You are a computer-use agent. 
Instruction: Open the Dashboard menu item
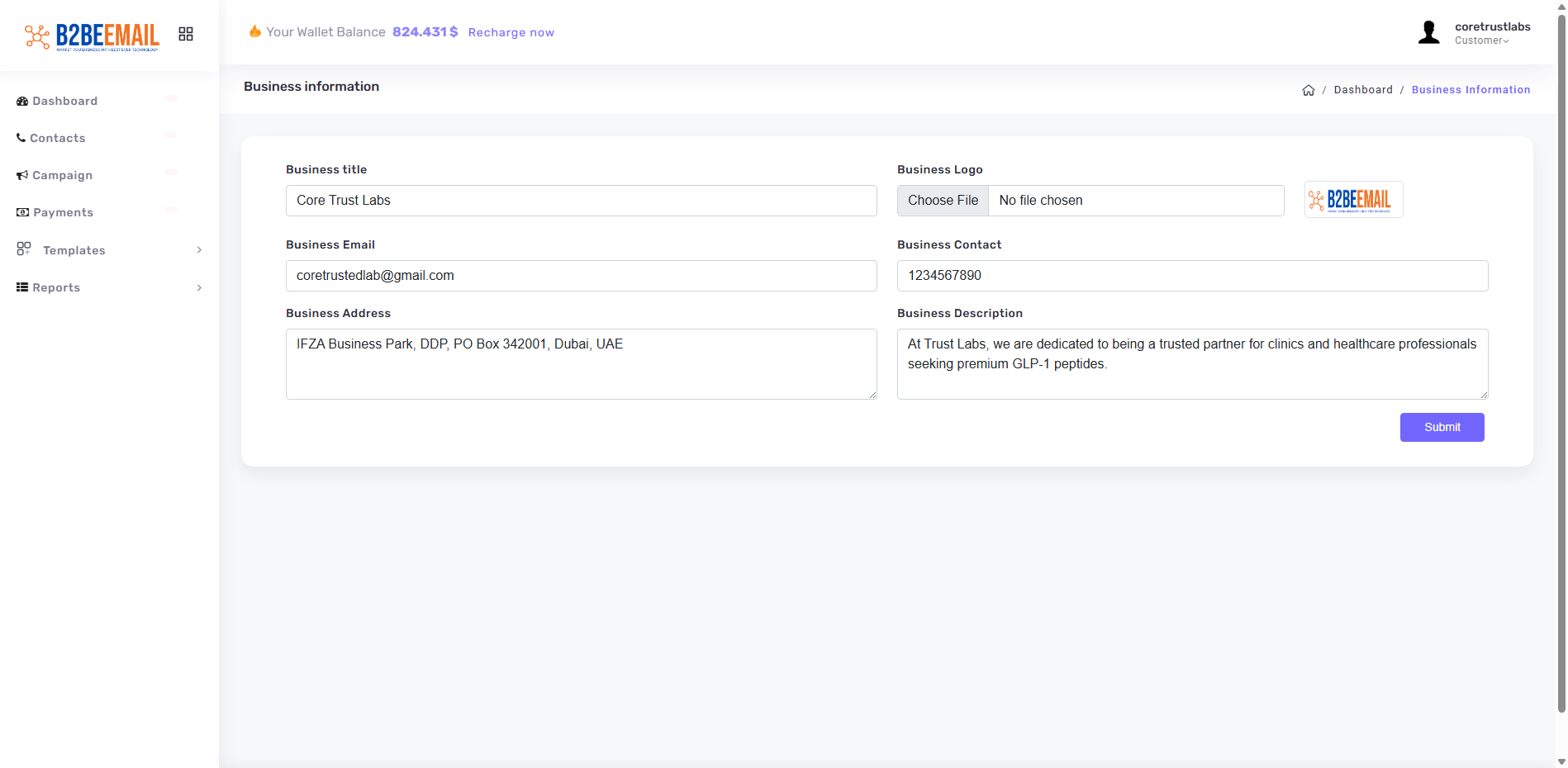(64, 101)
